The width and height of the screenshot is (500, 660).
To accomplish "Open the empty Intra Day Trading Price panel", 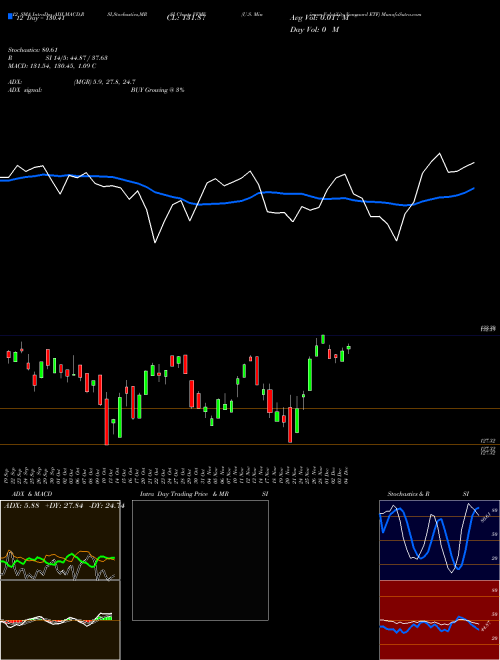I will tap(200, 560).
